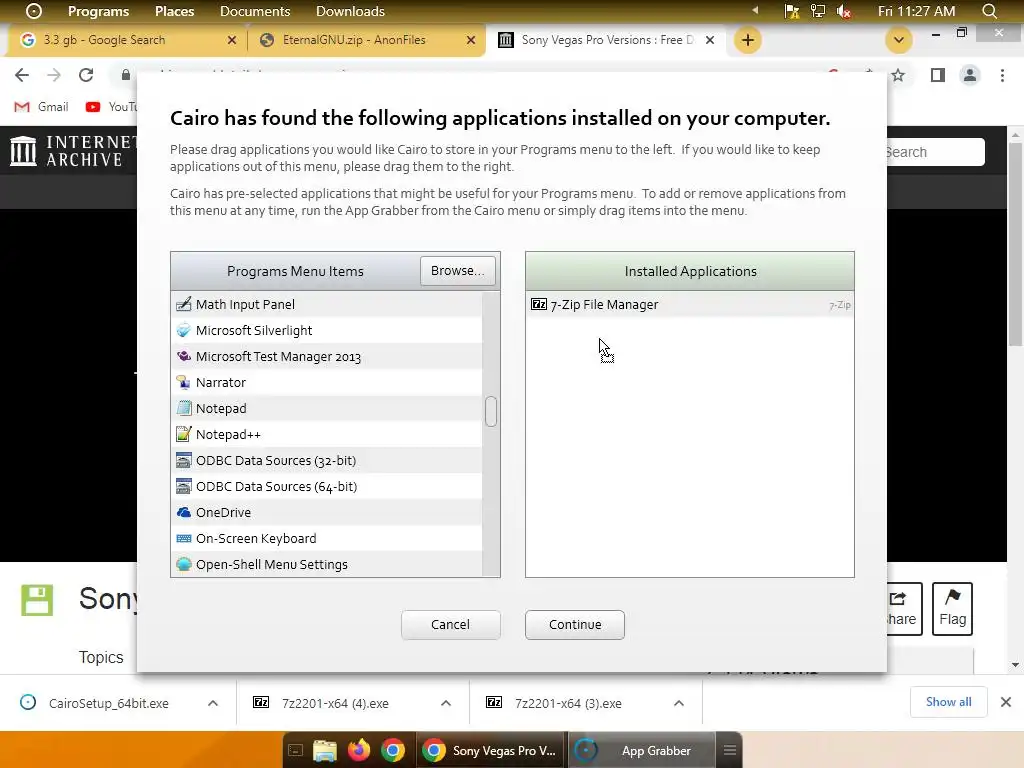Click the OneDrive cloud icon
The height and width of the screenshot is (768, 1024).
[184, 513]
